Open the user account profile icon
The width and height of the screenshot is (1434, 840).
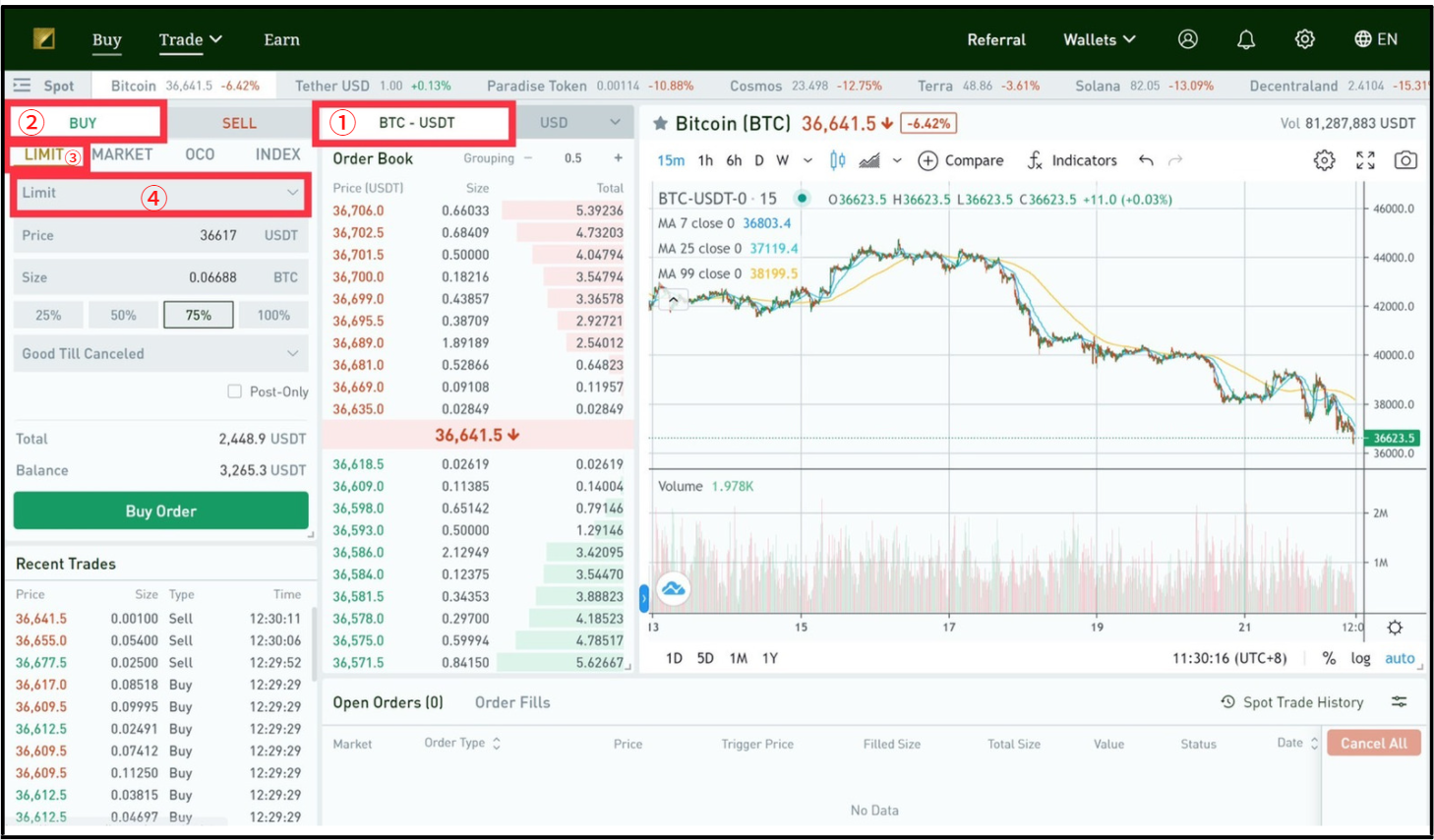click(x=1188, y=39)
